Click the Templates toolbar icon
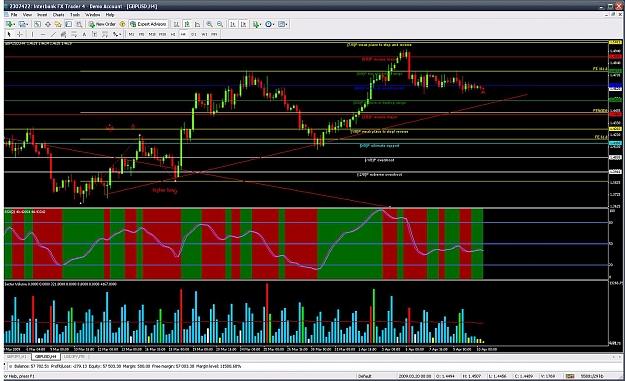 (281, 24)
